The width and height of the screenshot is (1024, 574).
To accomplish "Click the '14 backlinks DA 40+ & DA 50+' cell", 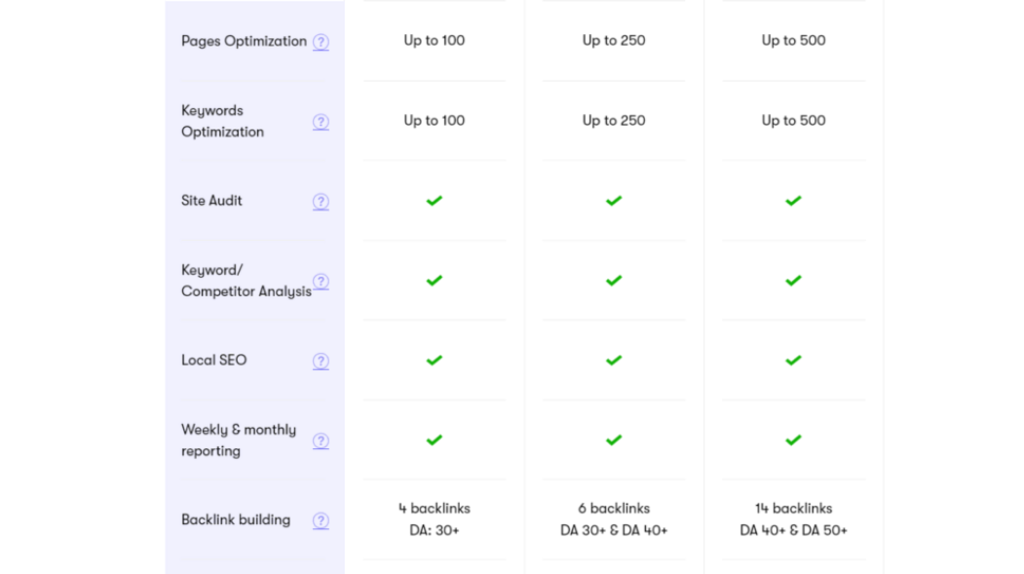I will (x=793, y=519).
